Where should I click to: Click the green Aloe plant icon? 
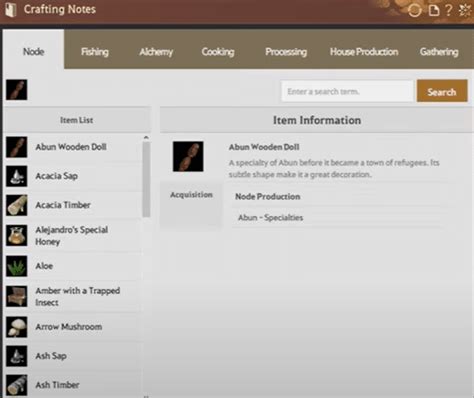pos(16,266)
